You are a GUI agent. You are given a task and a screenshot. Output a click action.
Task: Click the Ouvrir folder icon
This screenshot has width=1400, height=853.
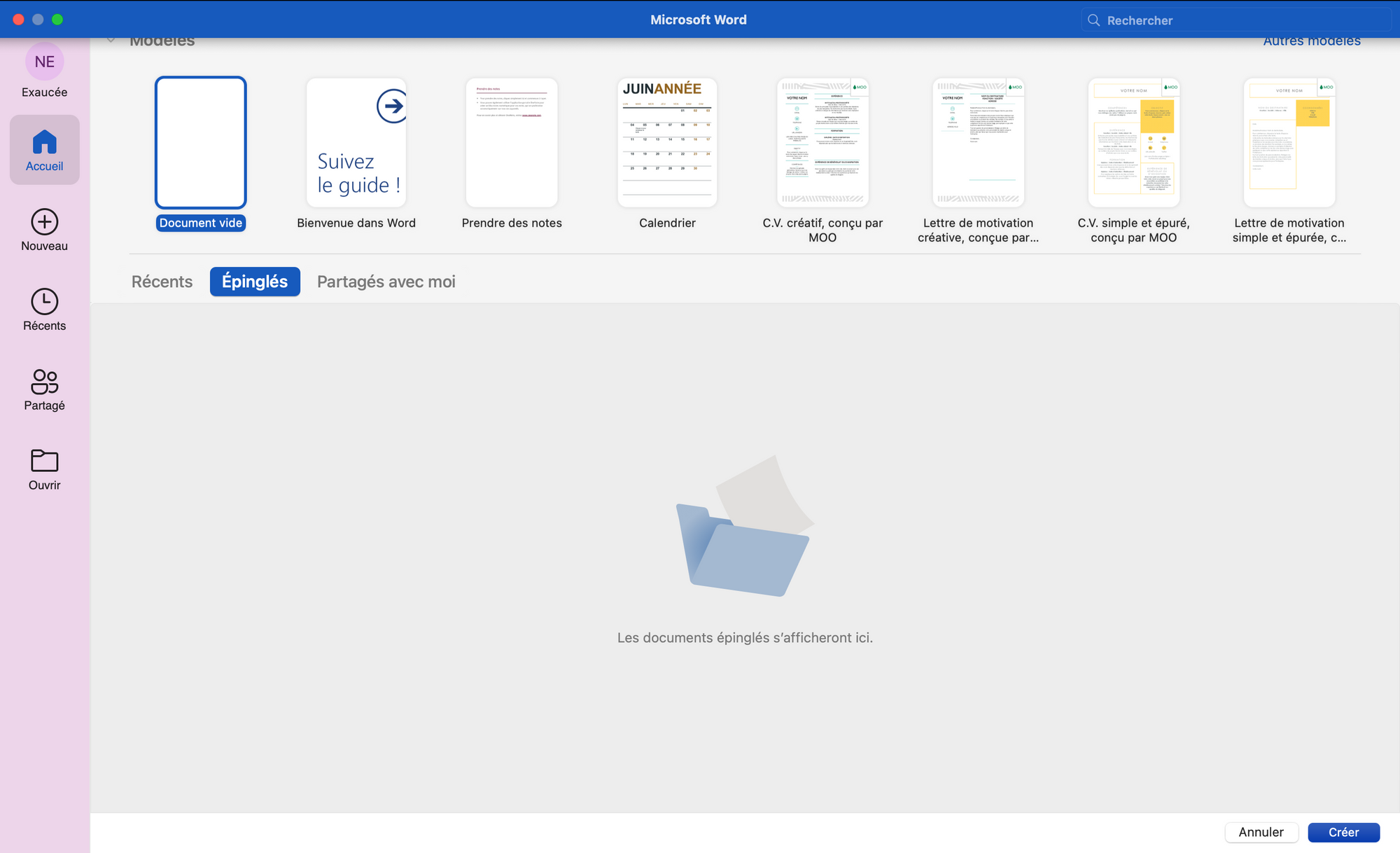pos(44,461)
